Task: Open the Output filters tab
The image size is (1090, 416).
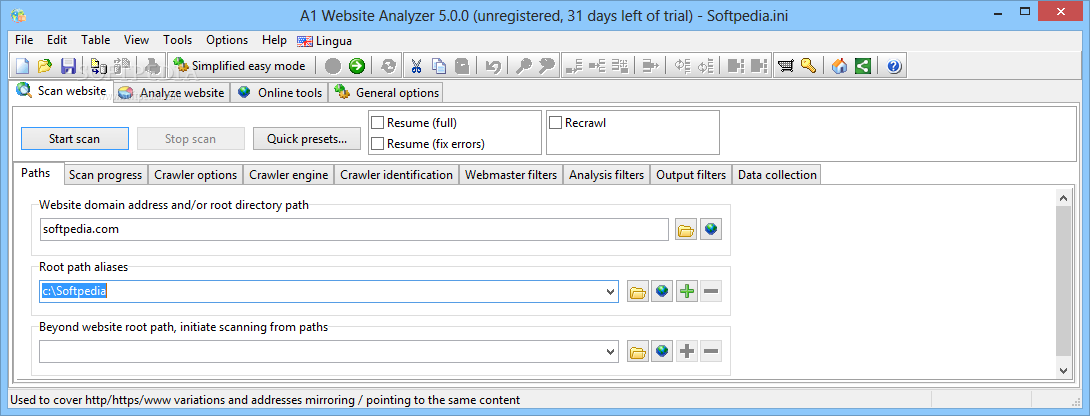Action: point(691,175)
